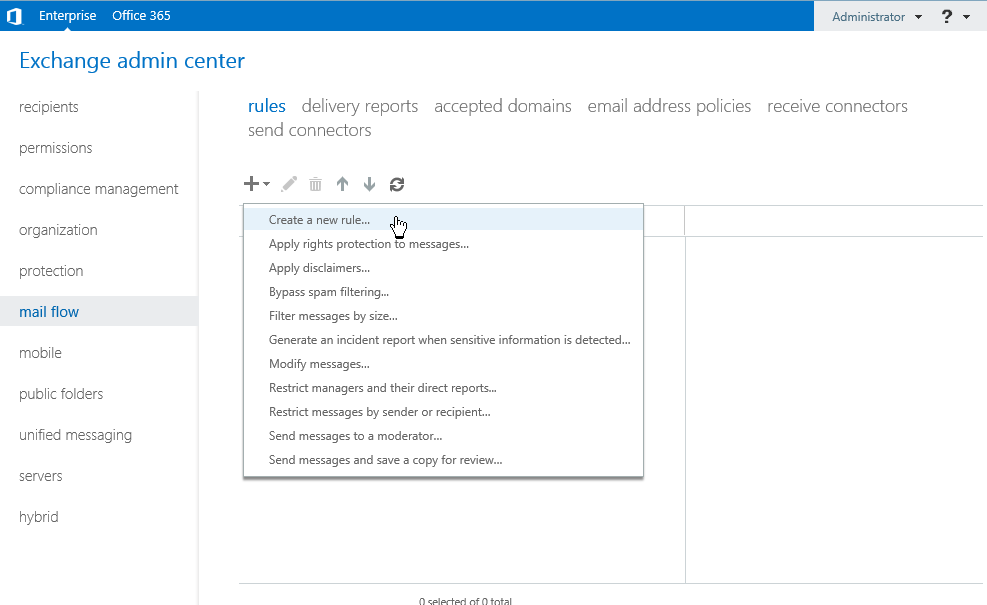Navigate to recipients in sidebar

48,107
